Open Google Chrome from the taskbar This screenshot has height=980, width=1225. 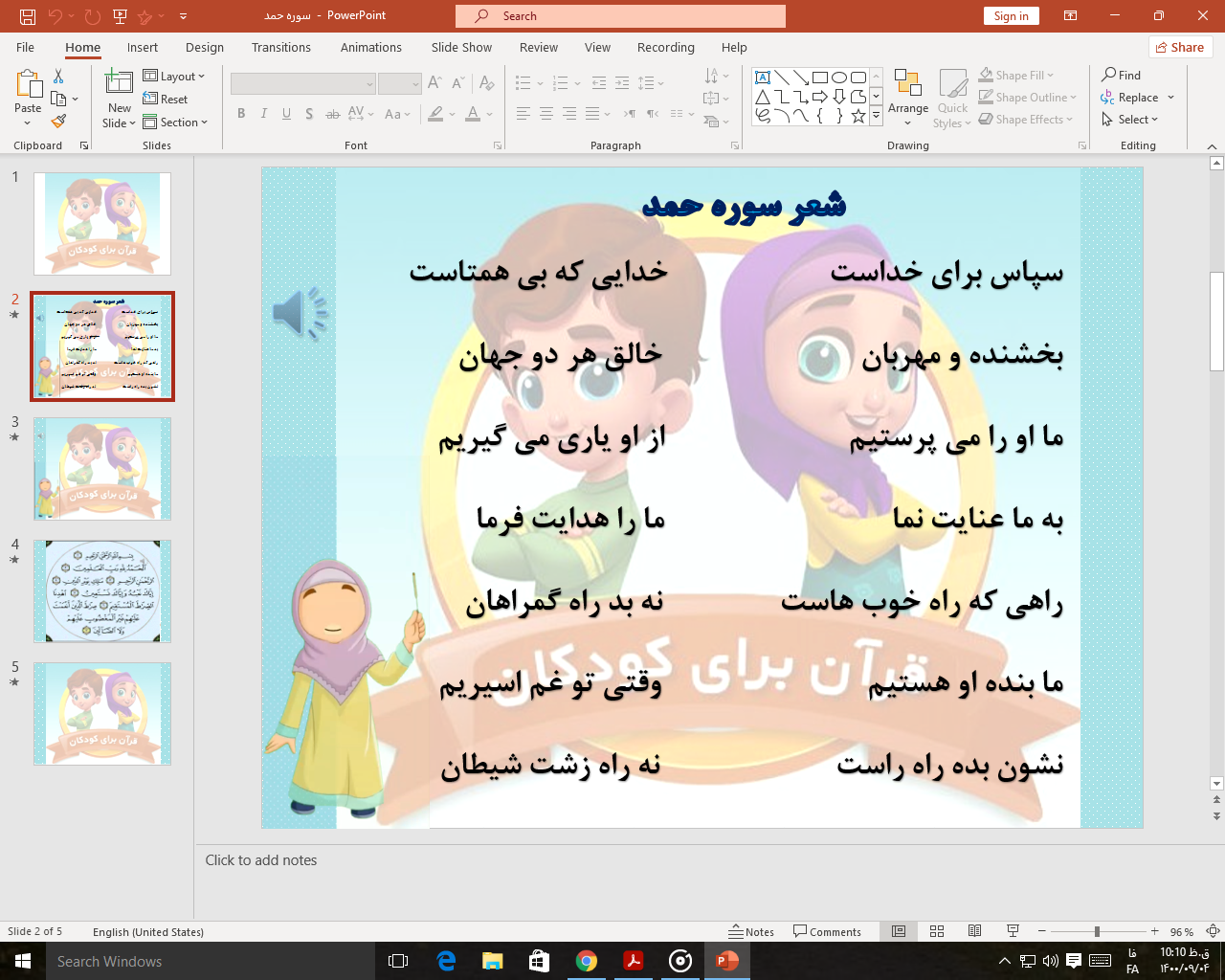click(587, 961)
